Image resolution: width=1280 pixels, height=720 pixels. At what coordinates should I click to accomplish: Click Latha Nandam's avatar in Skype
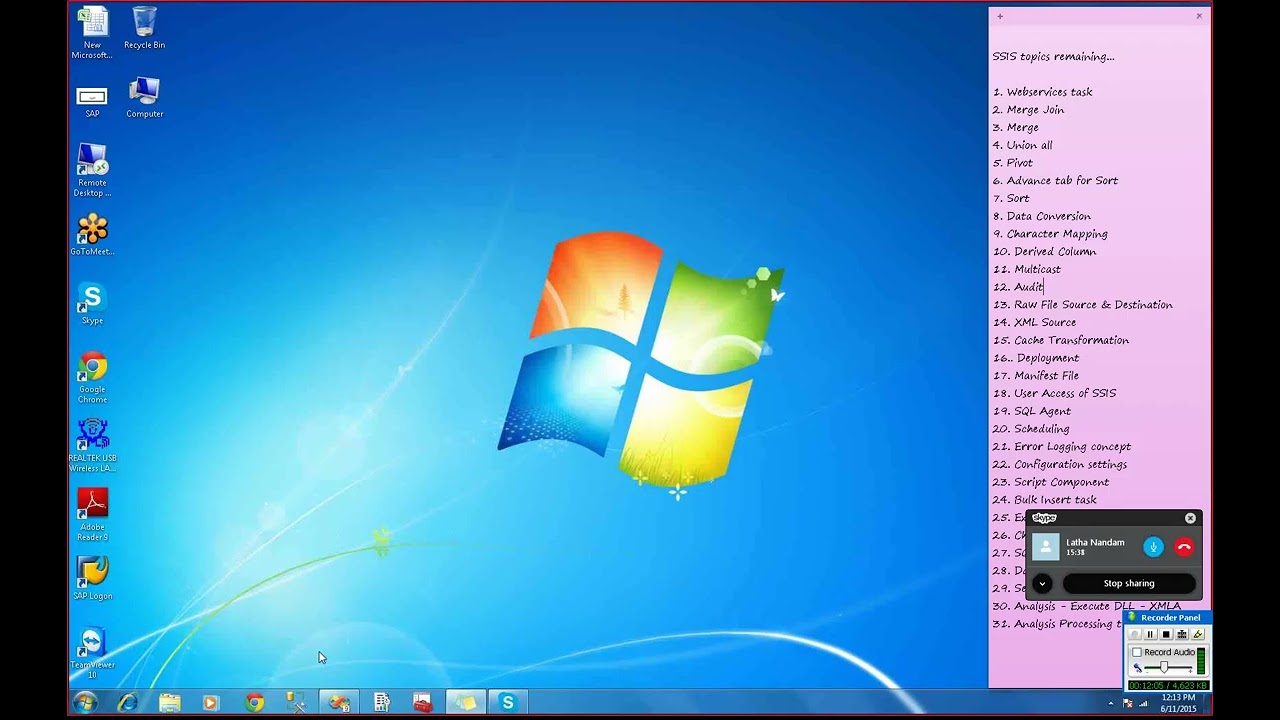pos(1046,547)
